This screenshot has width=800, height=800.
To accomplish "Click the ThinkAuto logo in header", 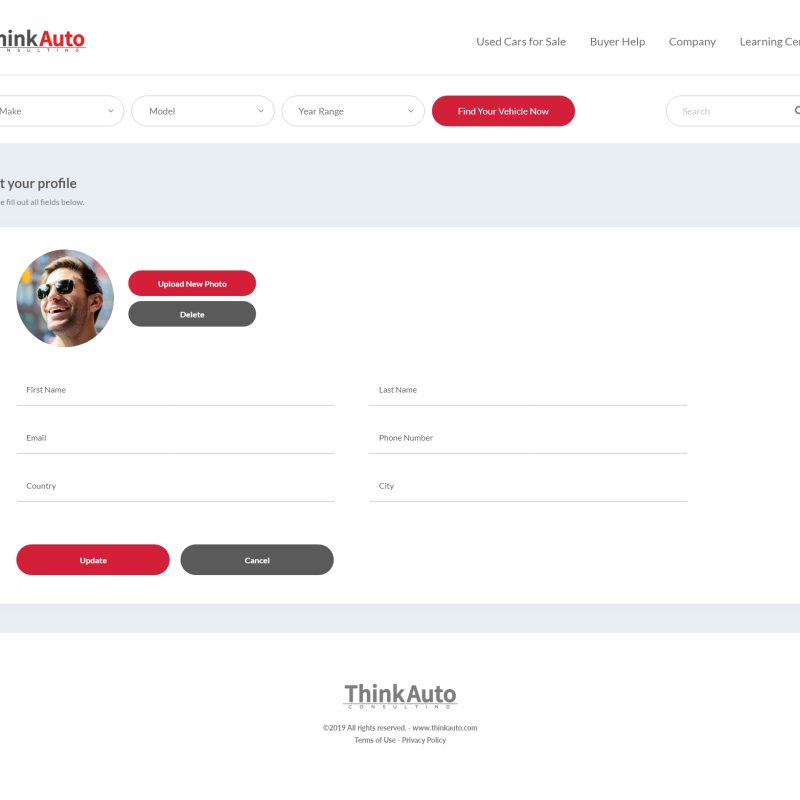I will click(42, 41).
